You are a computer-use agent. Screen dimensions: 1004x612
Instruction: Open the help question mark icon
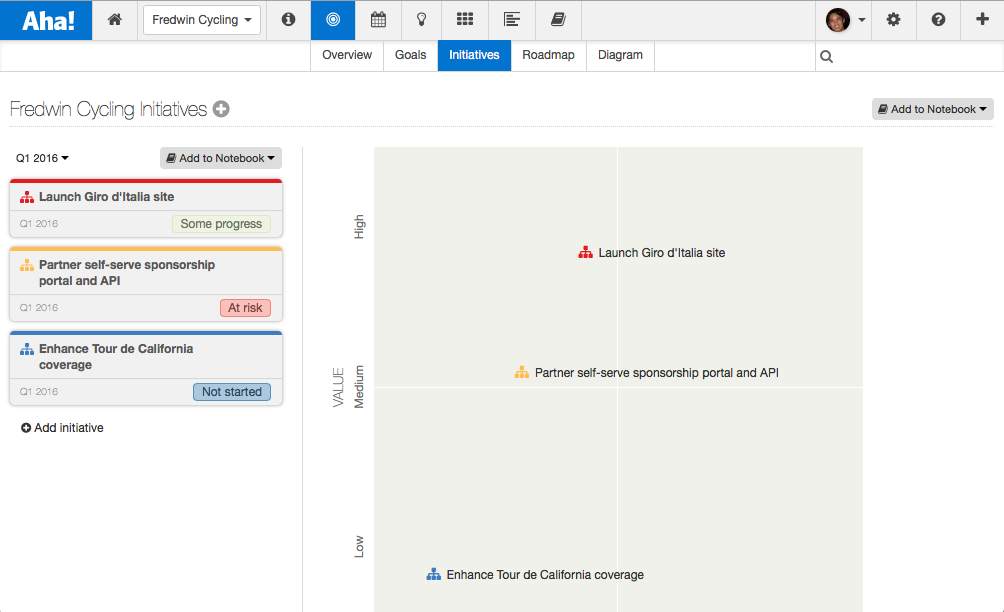938,20
